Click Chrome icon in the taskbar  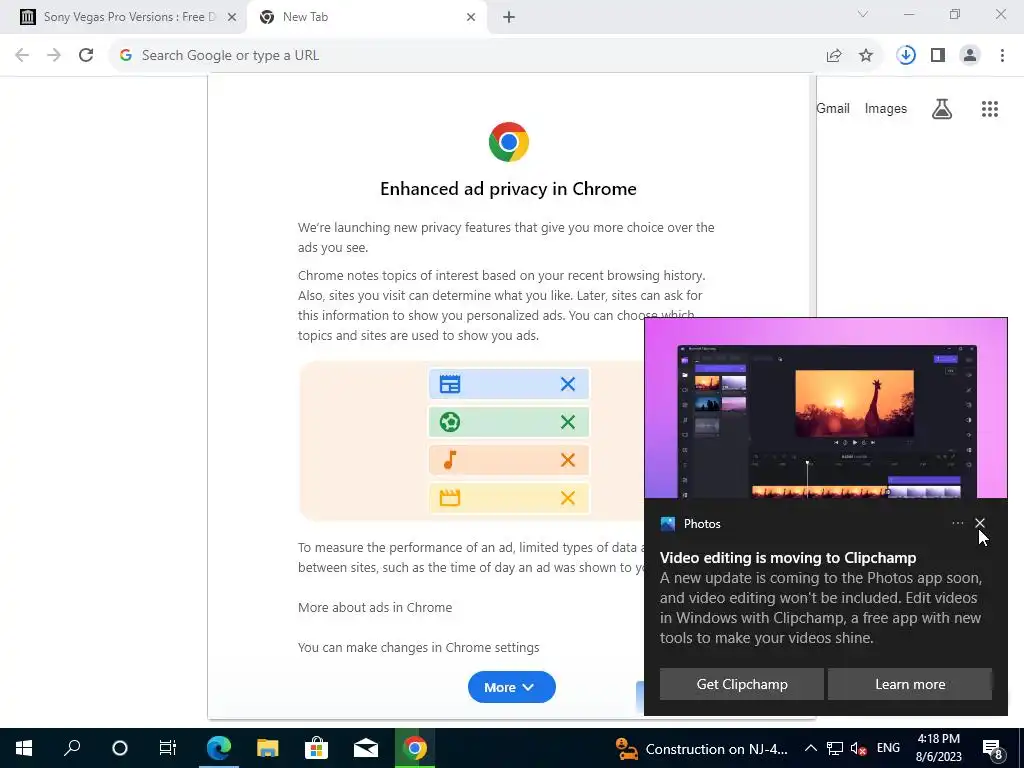pos(415,748)
